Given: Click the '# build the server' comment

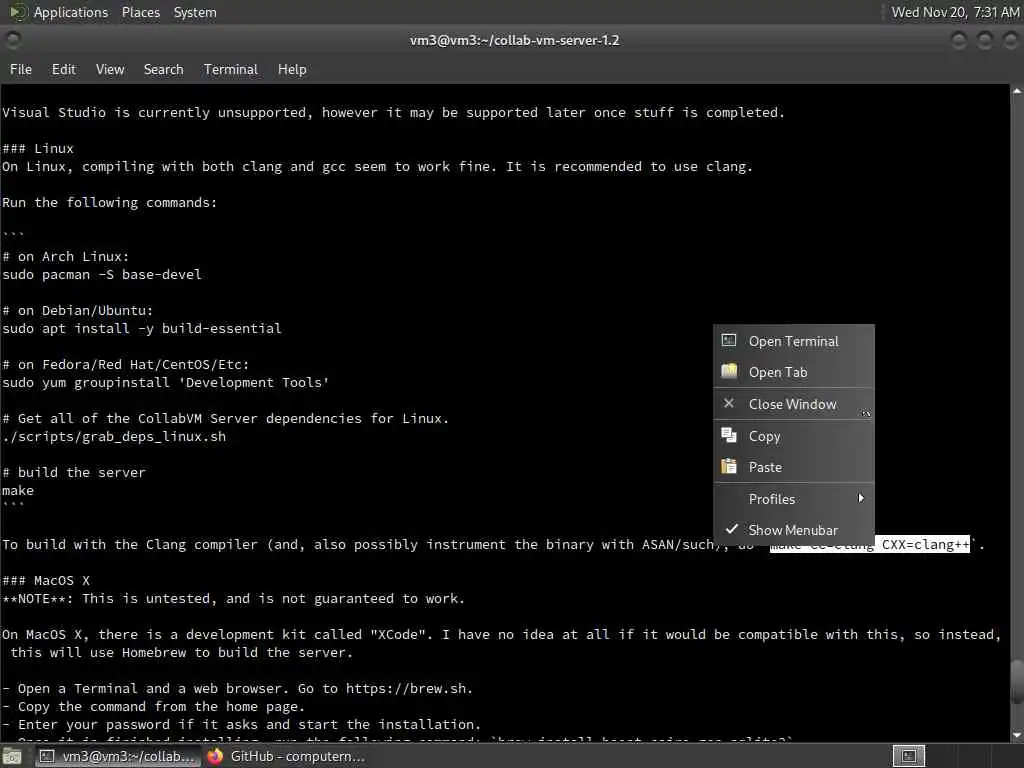Looking at the screenshot, I should (x=74, y=472).
